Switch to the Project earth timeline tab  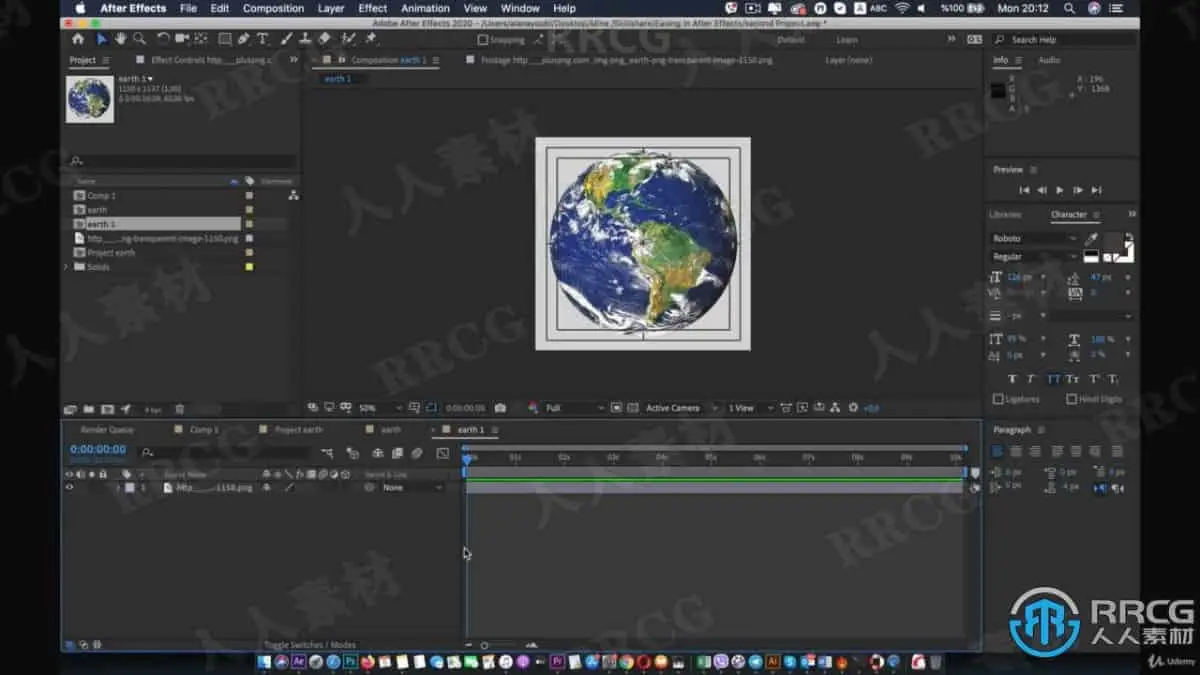coord(299,429)
